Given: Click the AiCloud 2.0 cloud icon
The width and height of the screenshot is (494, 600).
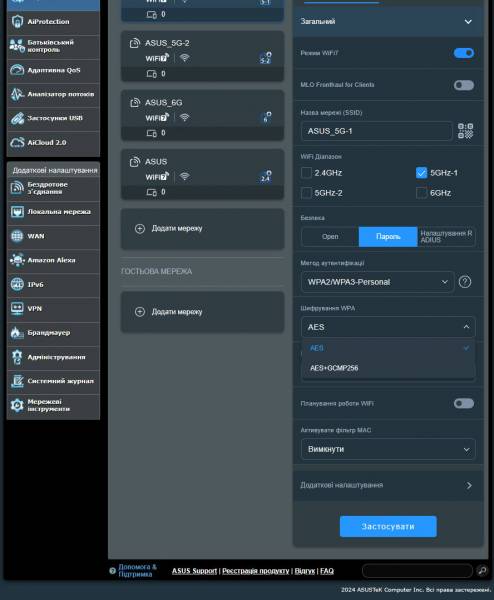Looking at the screenshot, I should [x=17, y=142].
